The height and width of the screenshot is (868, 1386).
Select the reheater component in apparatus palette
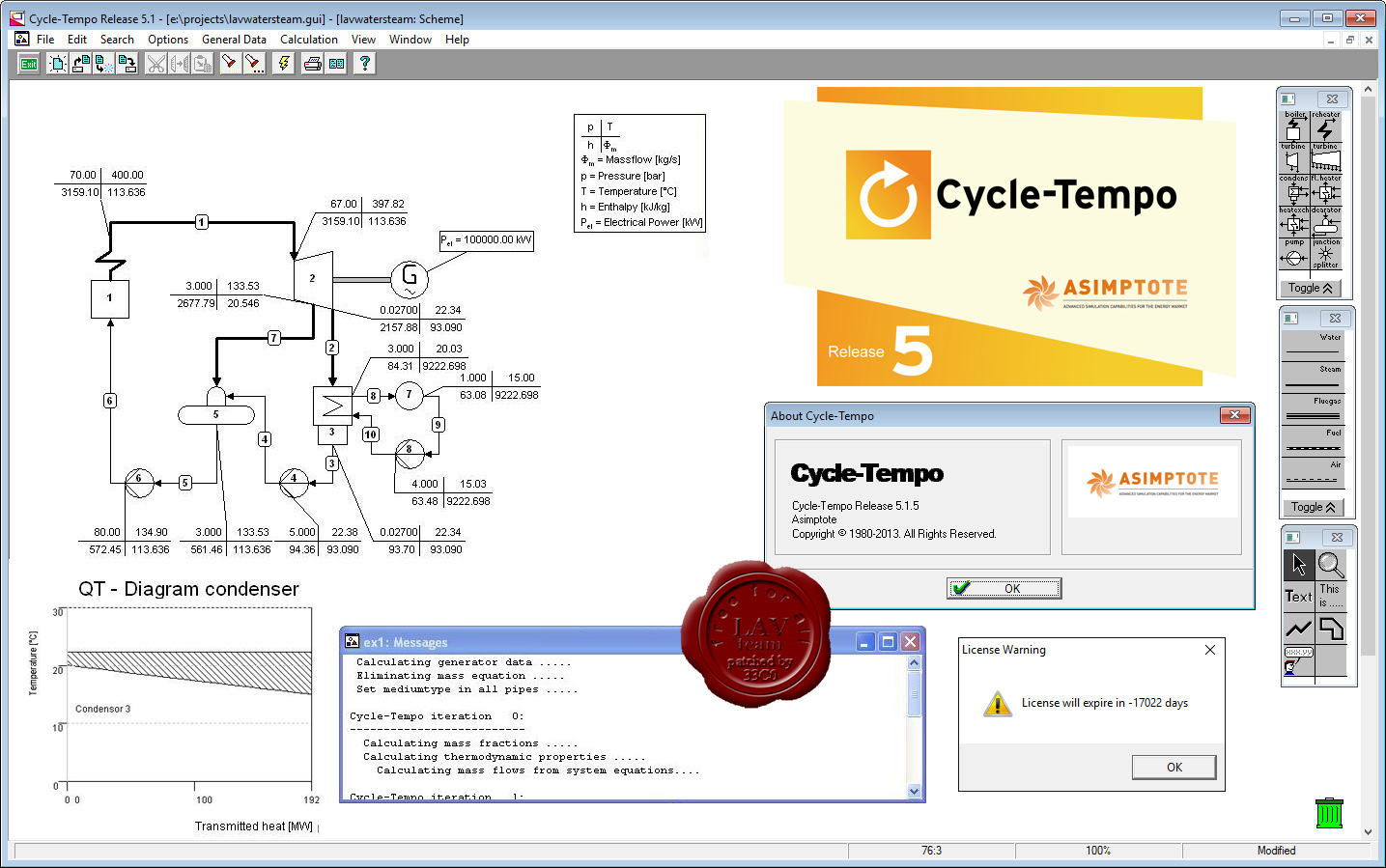coord(1326,126)
